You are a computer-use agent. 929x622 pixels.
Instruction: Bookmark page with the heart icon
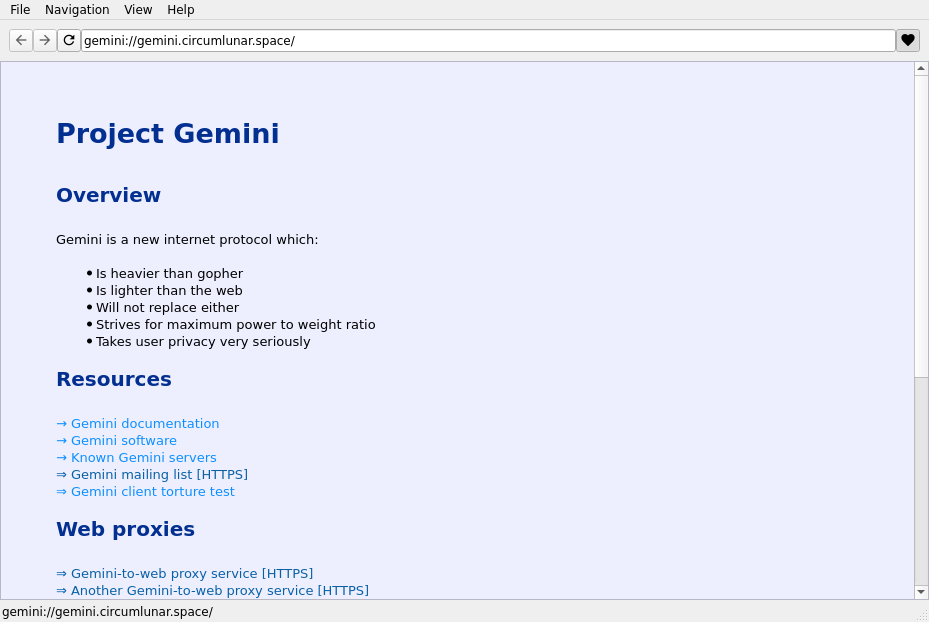(x=907, y=40)
